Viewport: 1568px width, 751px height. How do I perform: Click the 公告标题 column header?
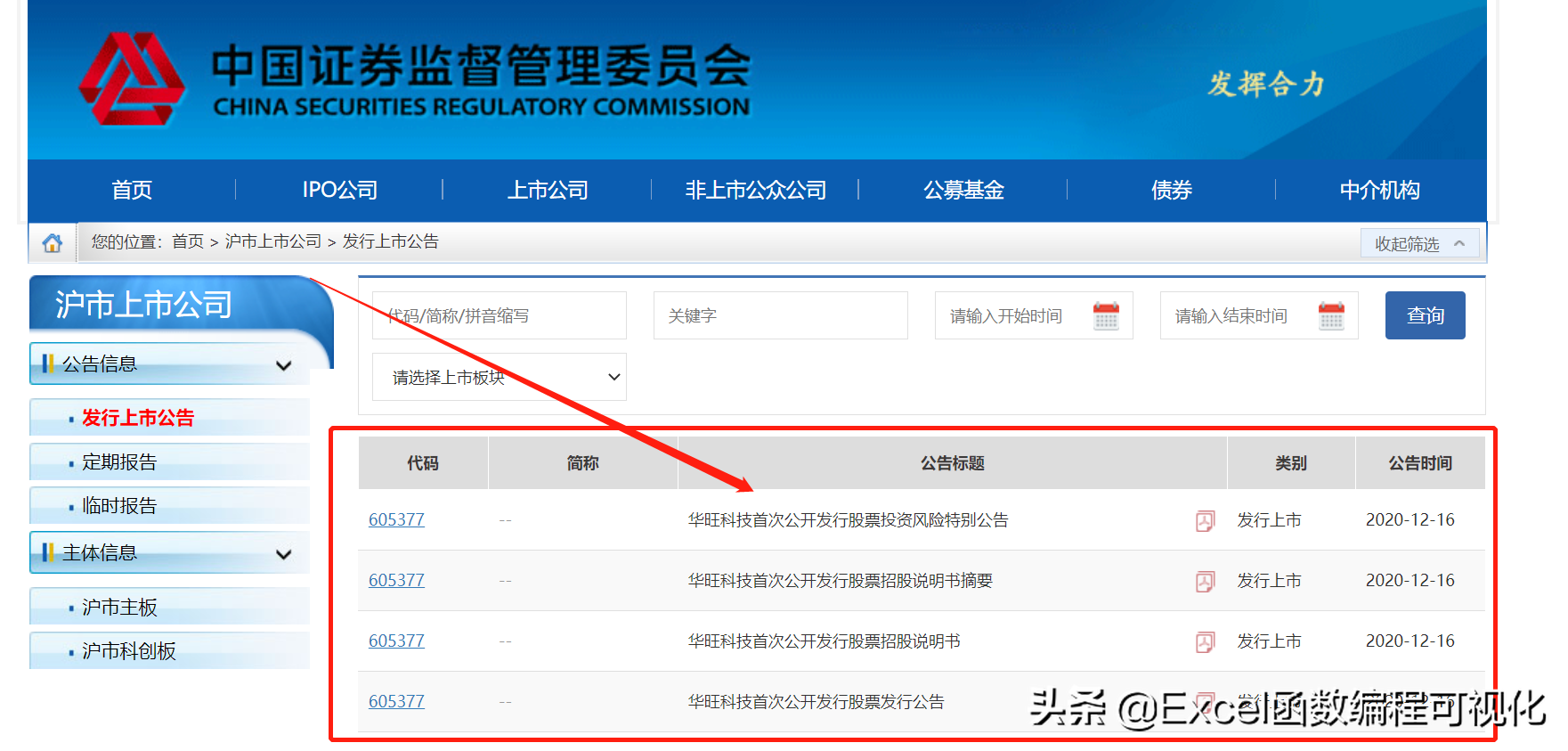point(952,463)
